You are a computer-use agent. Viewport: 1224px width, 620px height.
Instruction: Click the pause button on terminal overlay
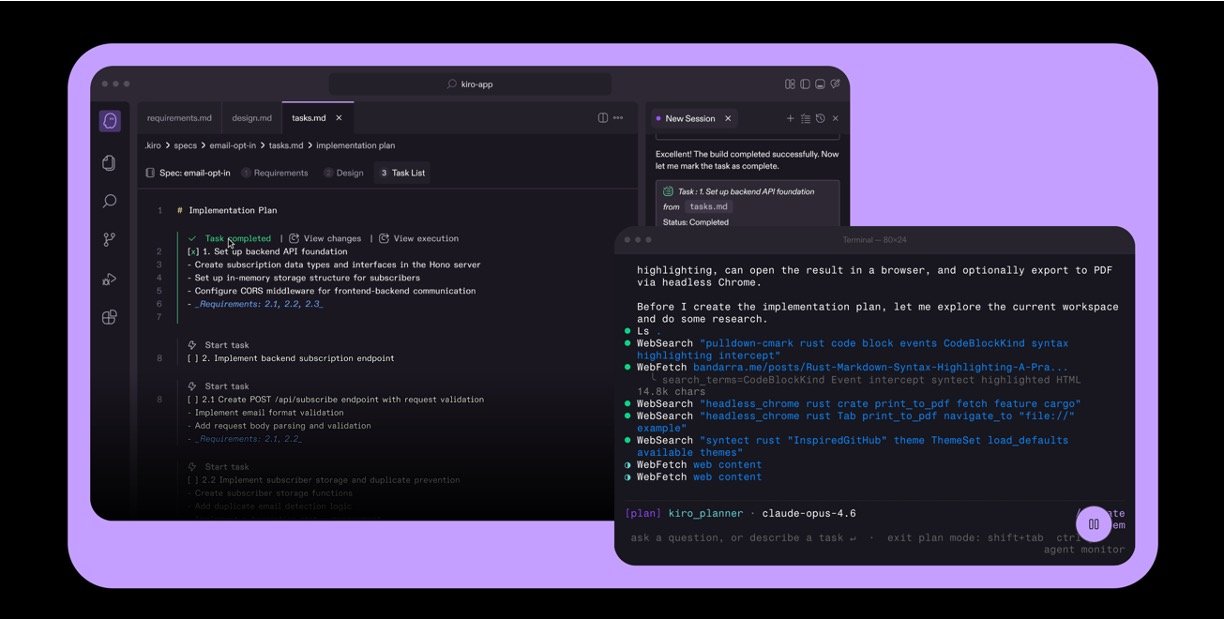tap(1094, 524)
